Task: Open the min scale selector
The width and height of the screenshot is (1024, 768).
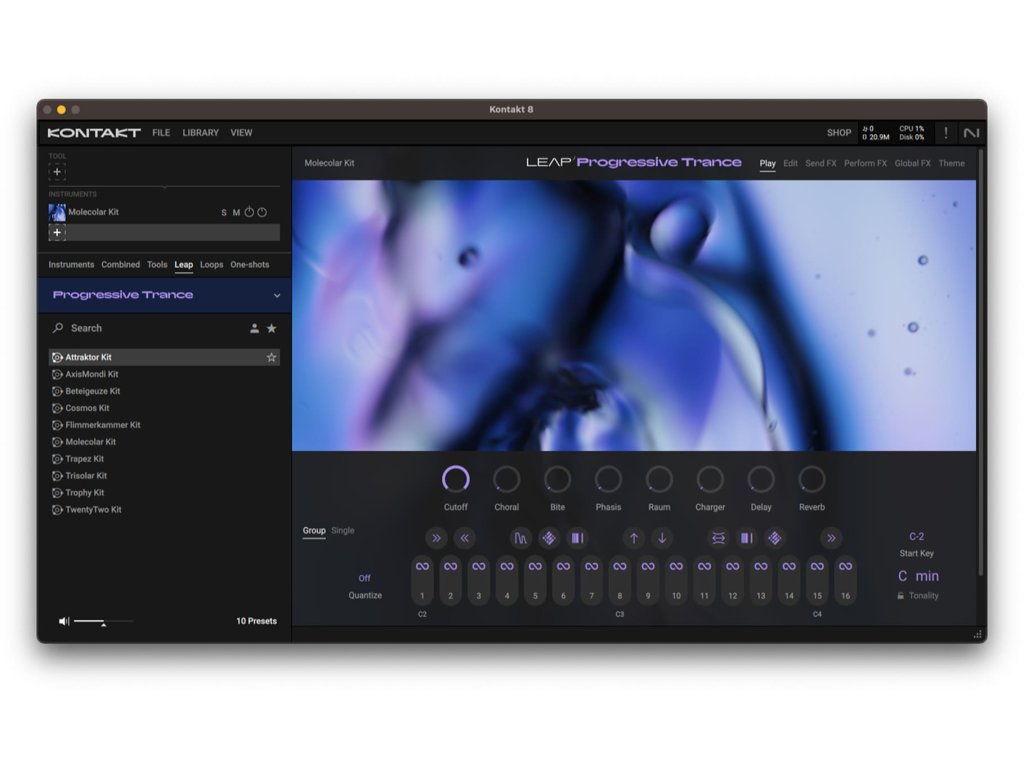Action: (927, 576)
